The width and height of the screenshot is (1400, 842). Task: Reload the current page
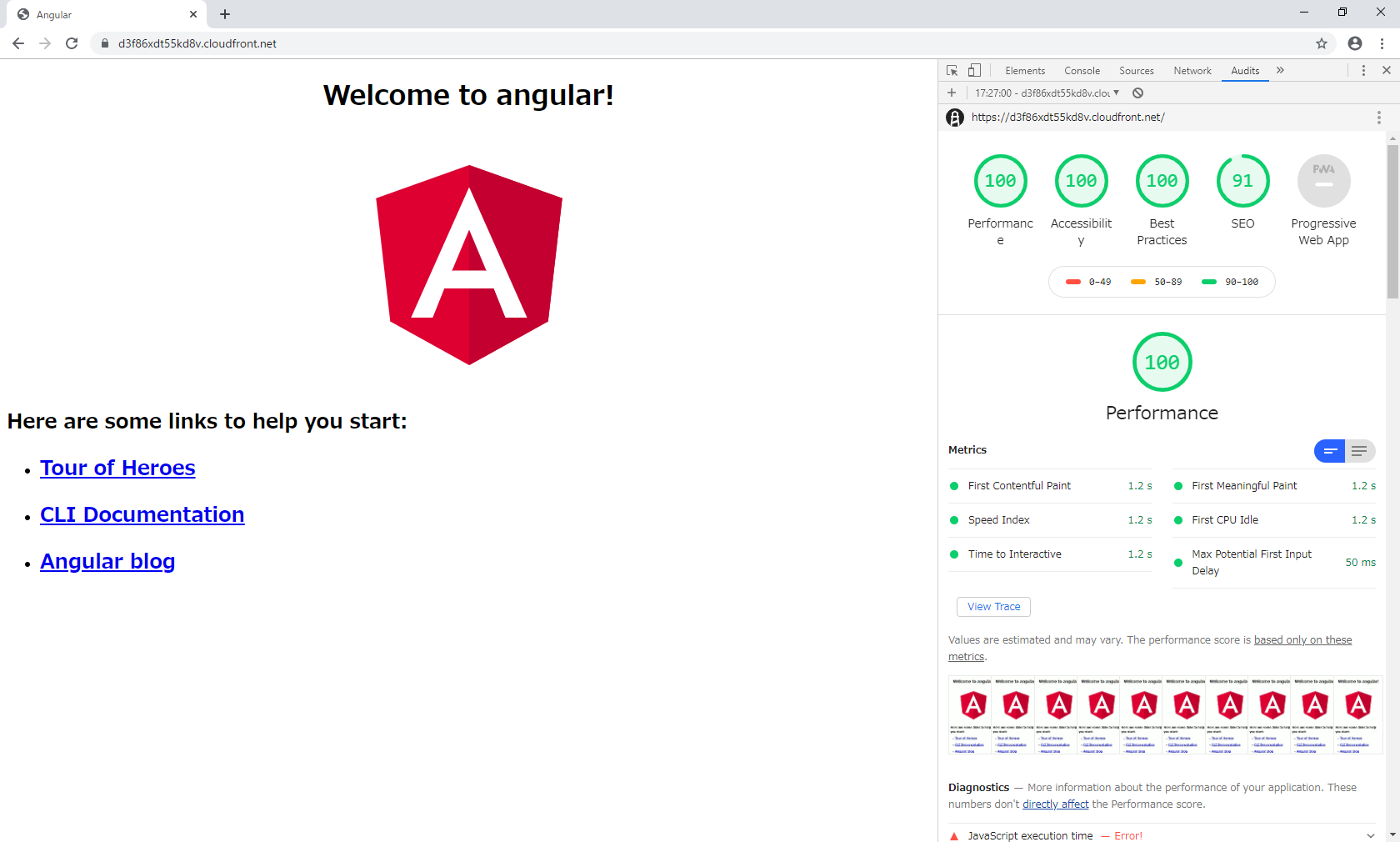(x=72, y=43)
